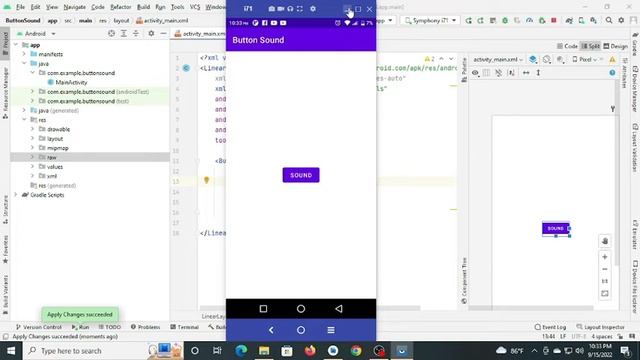Tap the Android recents square button
Screen dimensions: 640x360
[x=263, y=309]
